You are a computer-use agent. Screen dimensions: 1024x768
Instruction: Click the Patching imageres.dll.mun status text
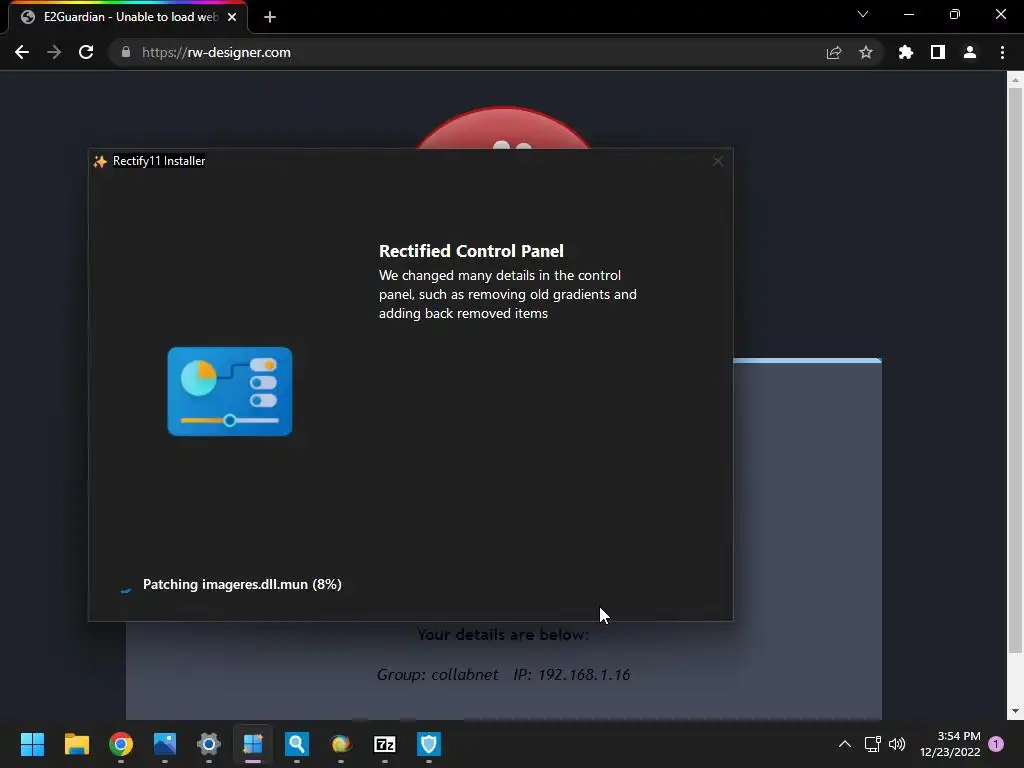tap(242, 584)
